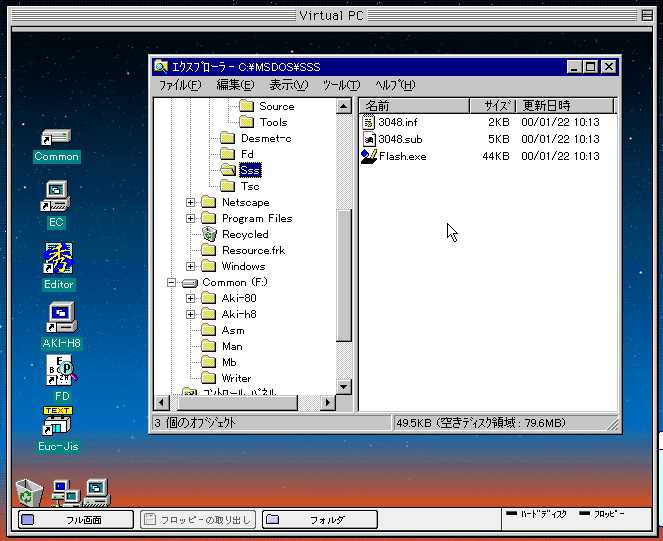This screenshot has height=541, width=663.
Task: Open the ファイル(F) menu
Action: 180,85
